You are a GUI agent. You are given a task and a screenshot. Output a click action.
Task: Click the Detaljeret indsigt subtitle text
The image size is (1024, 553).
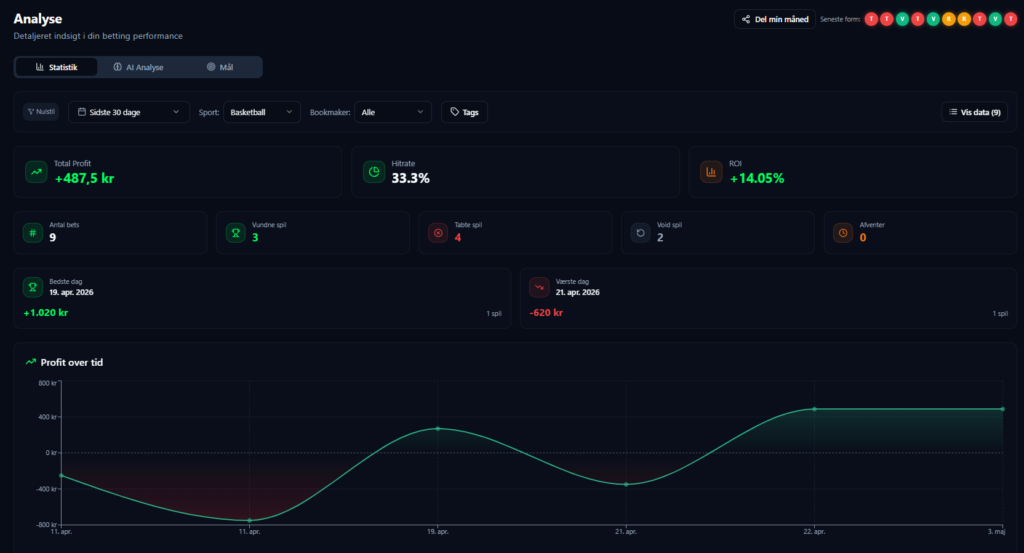tap(98, 36)
